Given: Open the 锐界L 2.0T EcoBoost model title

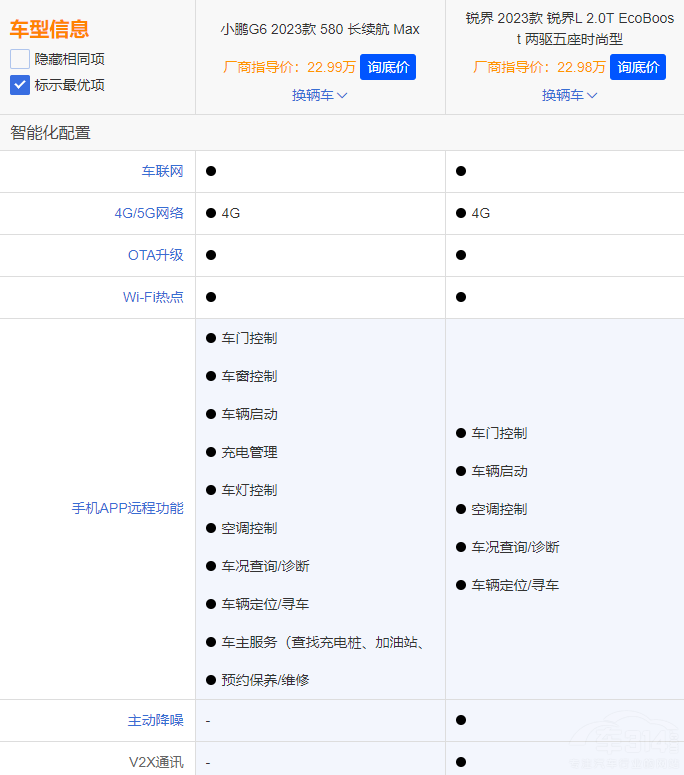Looking at the screenshot, I should coord(570,29).
